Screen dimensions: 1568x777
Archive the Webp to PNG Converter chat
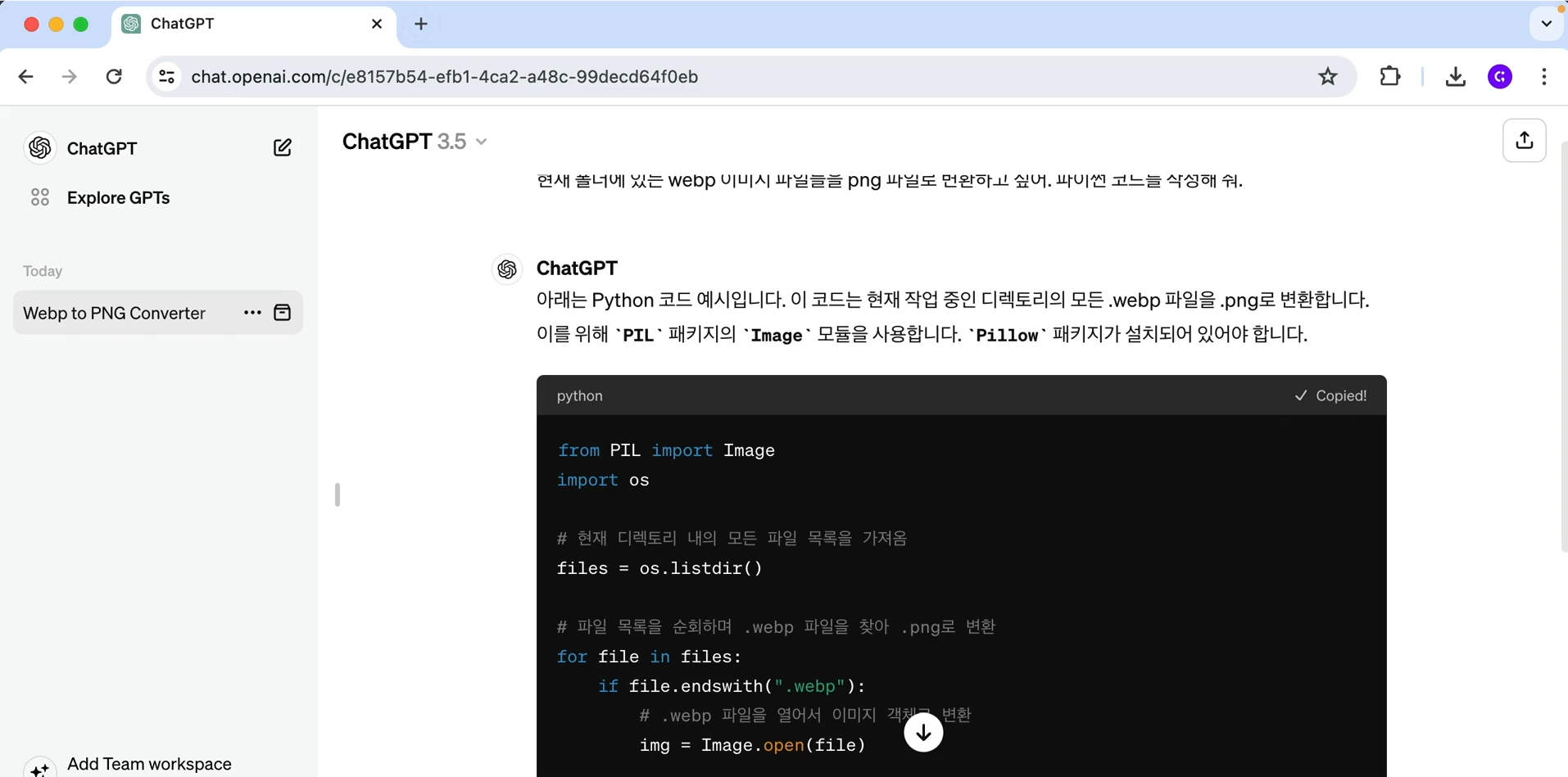click(x=283, y=313)
